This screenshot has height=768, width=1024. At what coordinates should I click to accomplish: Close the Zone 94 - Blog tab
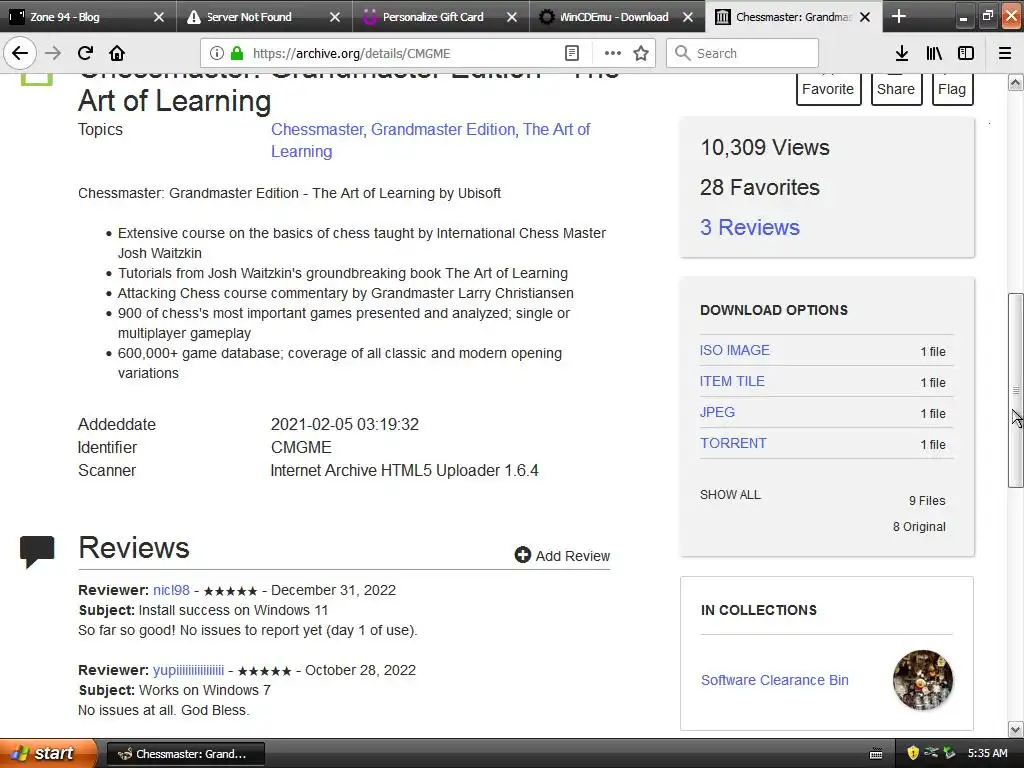[159, 17]
